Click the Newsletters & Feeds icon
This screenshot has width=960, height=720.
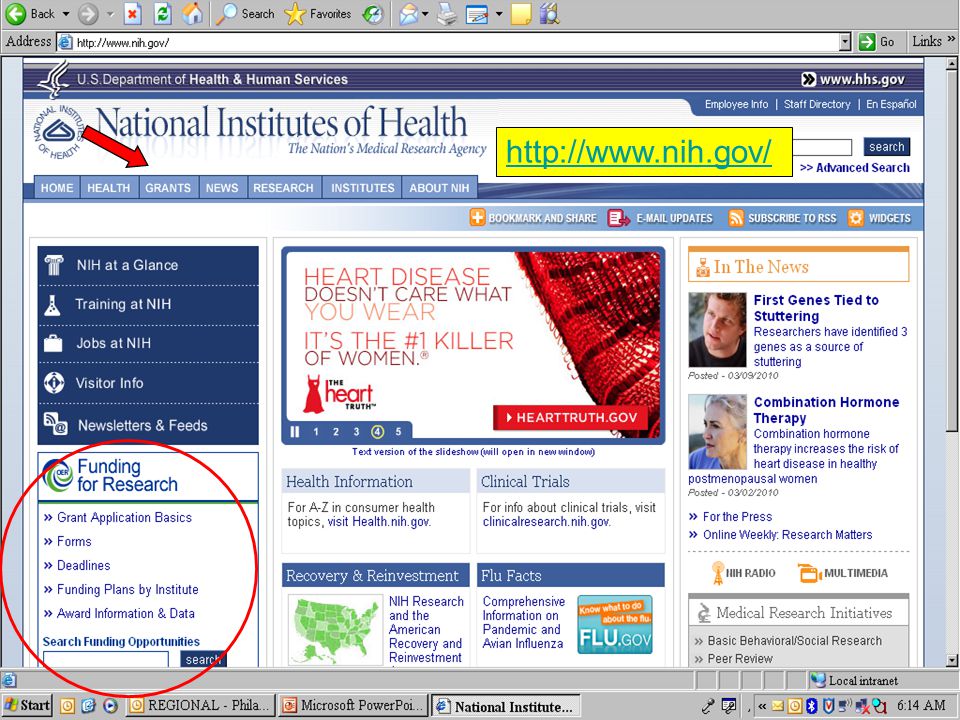(55, 423)
